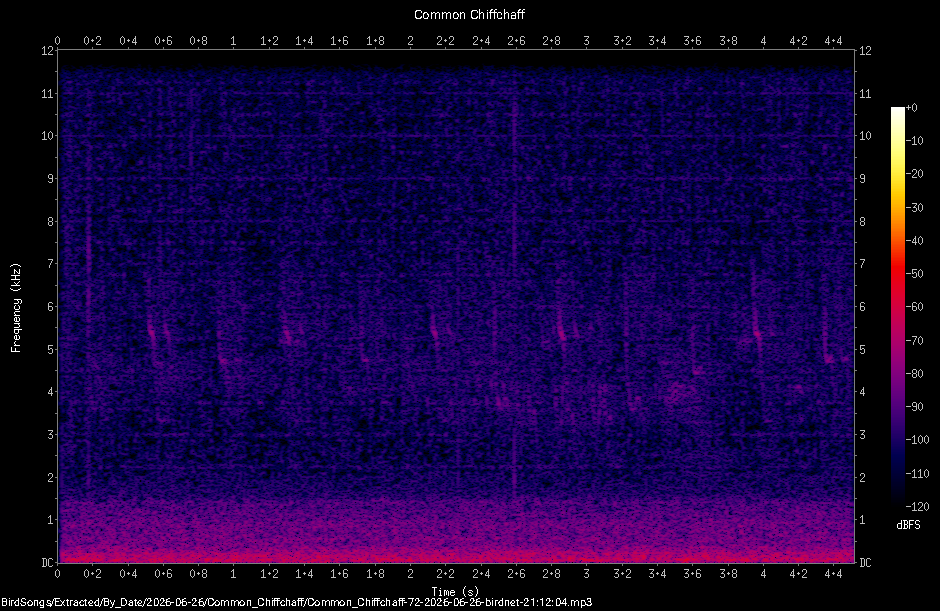Click the '-60' color scale label
The image size is (940, 611).
tap(914, 307)
